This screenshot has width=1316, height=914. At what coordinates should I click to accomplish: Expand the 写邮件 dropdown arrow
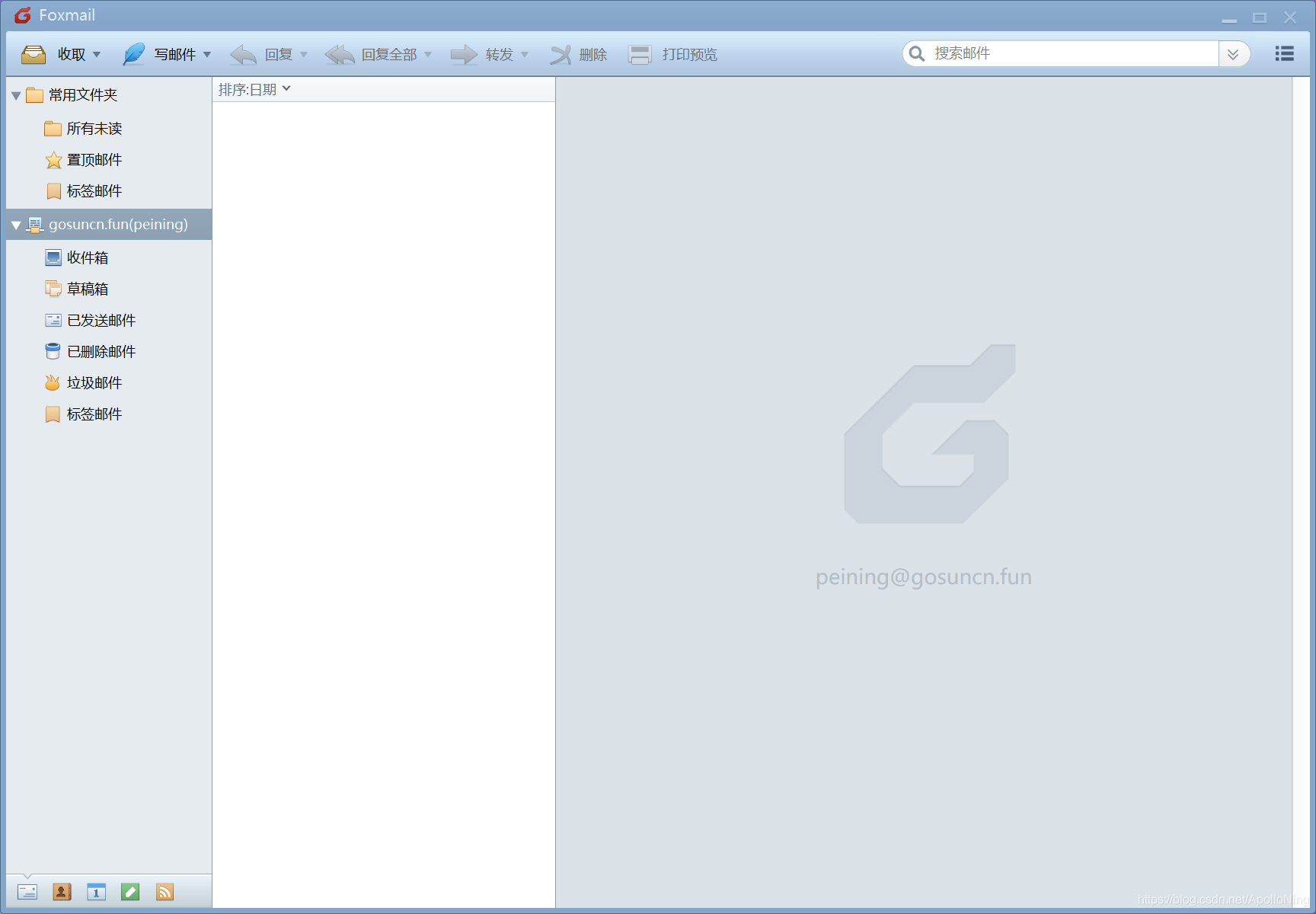207,55
